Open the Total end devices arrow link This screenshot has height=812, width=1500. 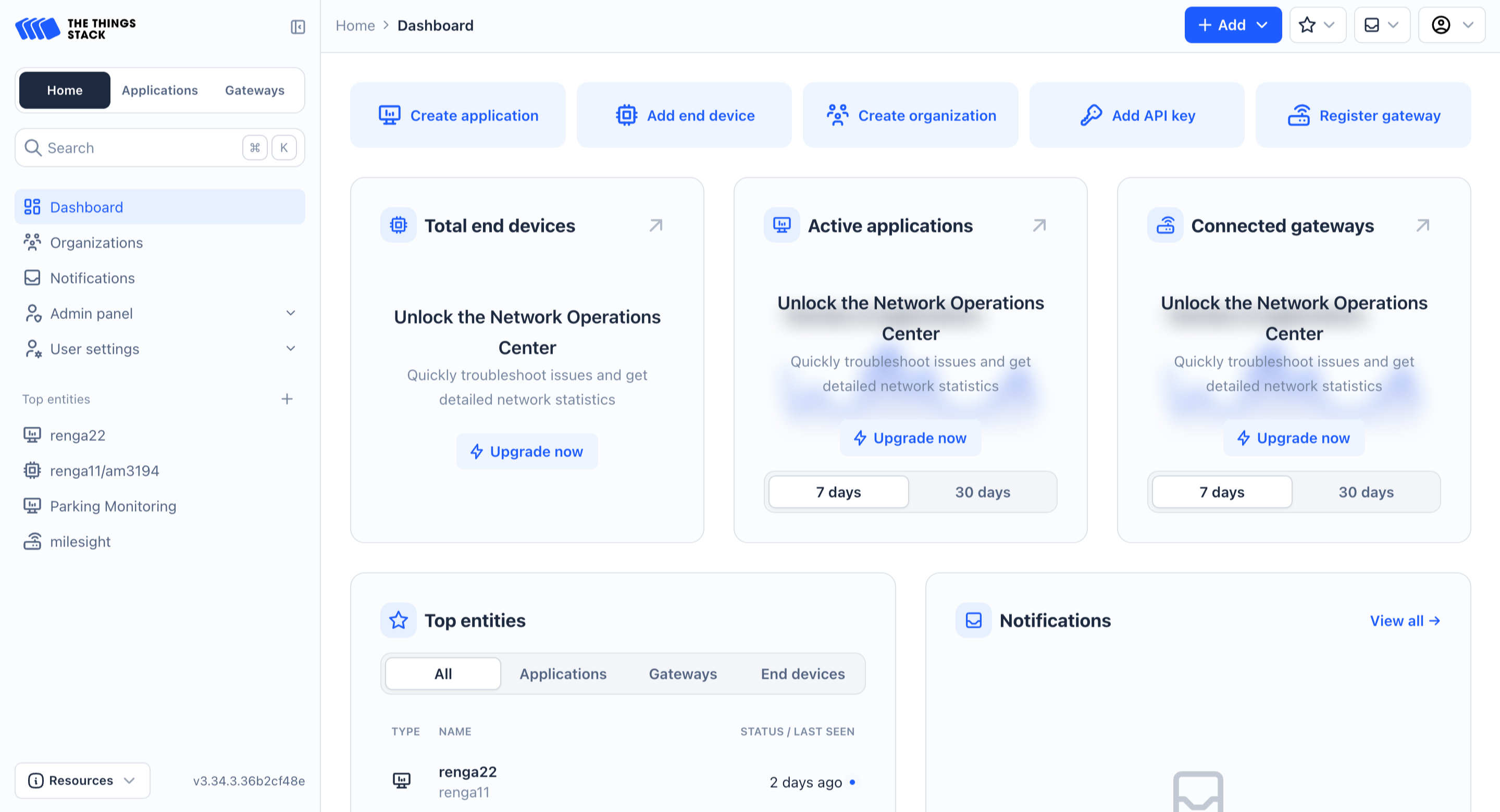(655, 225)
